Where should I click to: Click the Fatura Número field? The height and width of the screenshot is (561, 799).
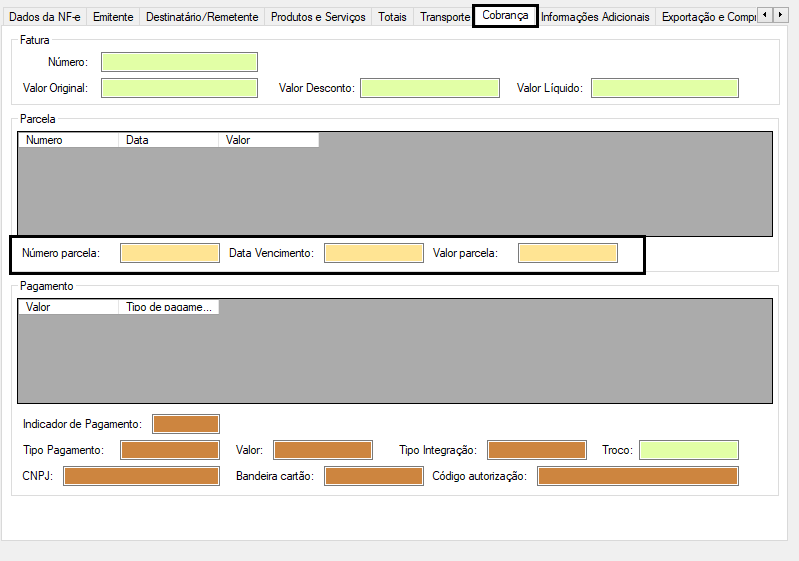point(179,62)
